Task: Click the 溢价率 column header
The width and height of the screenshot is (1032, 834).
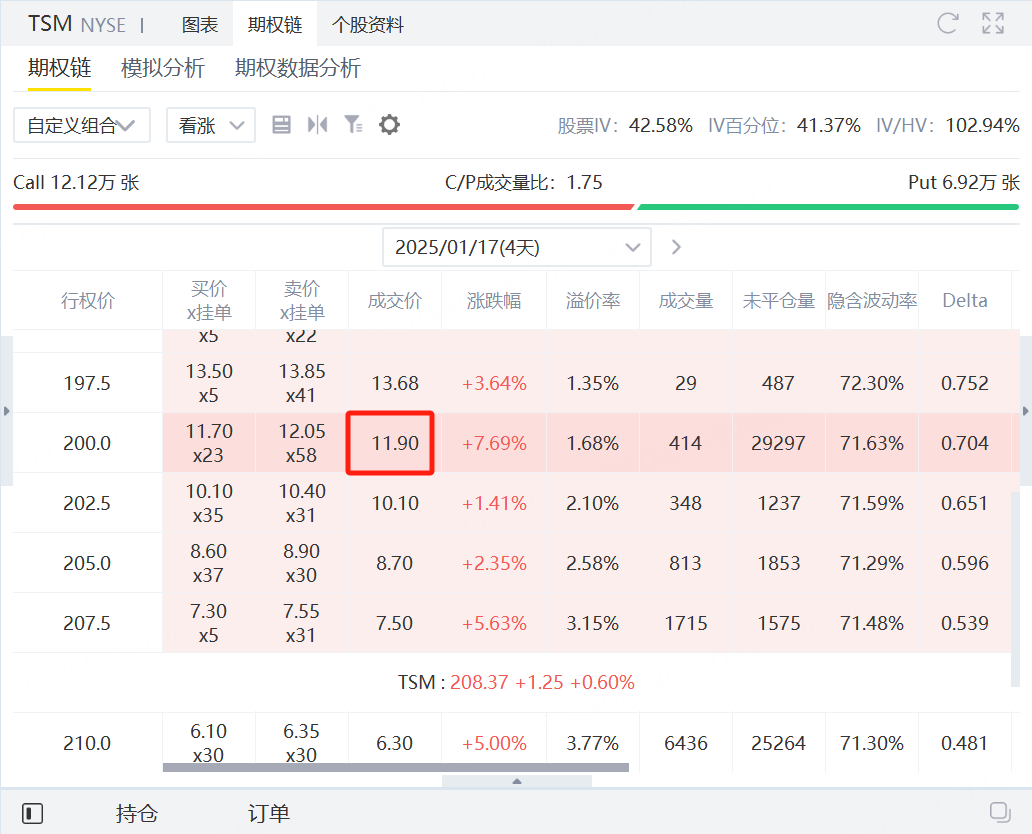Action: pos(593,301)
